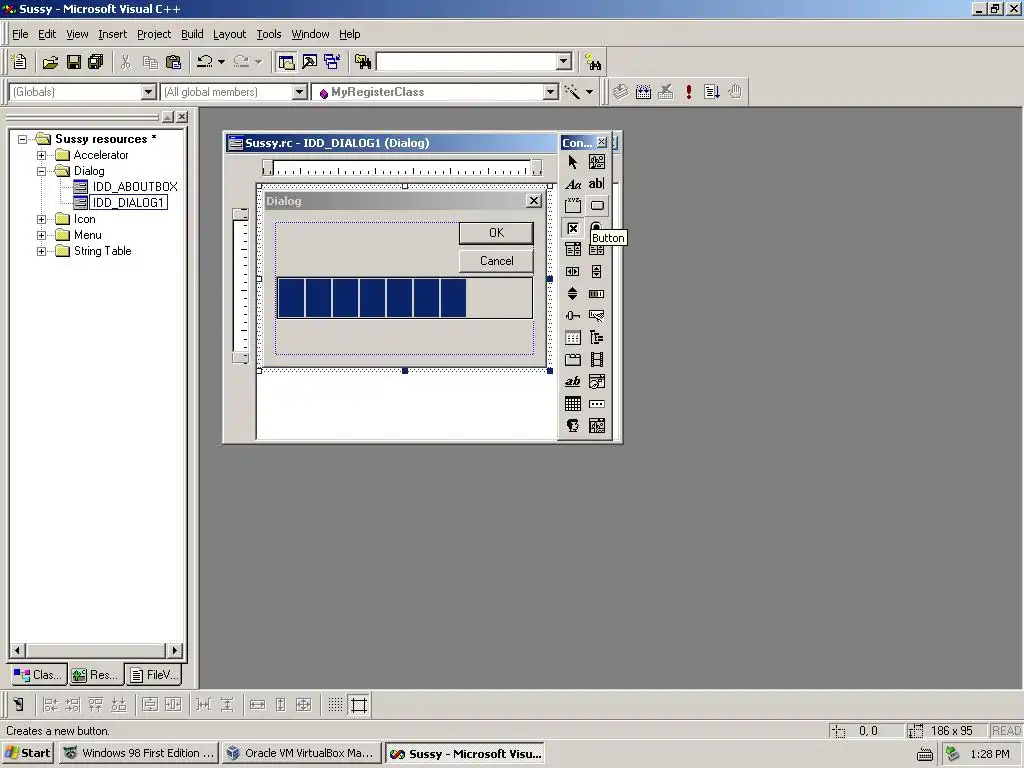Open the Tools menu
Viewport: 1024px width, 768px height.
point(268,34)
